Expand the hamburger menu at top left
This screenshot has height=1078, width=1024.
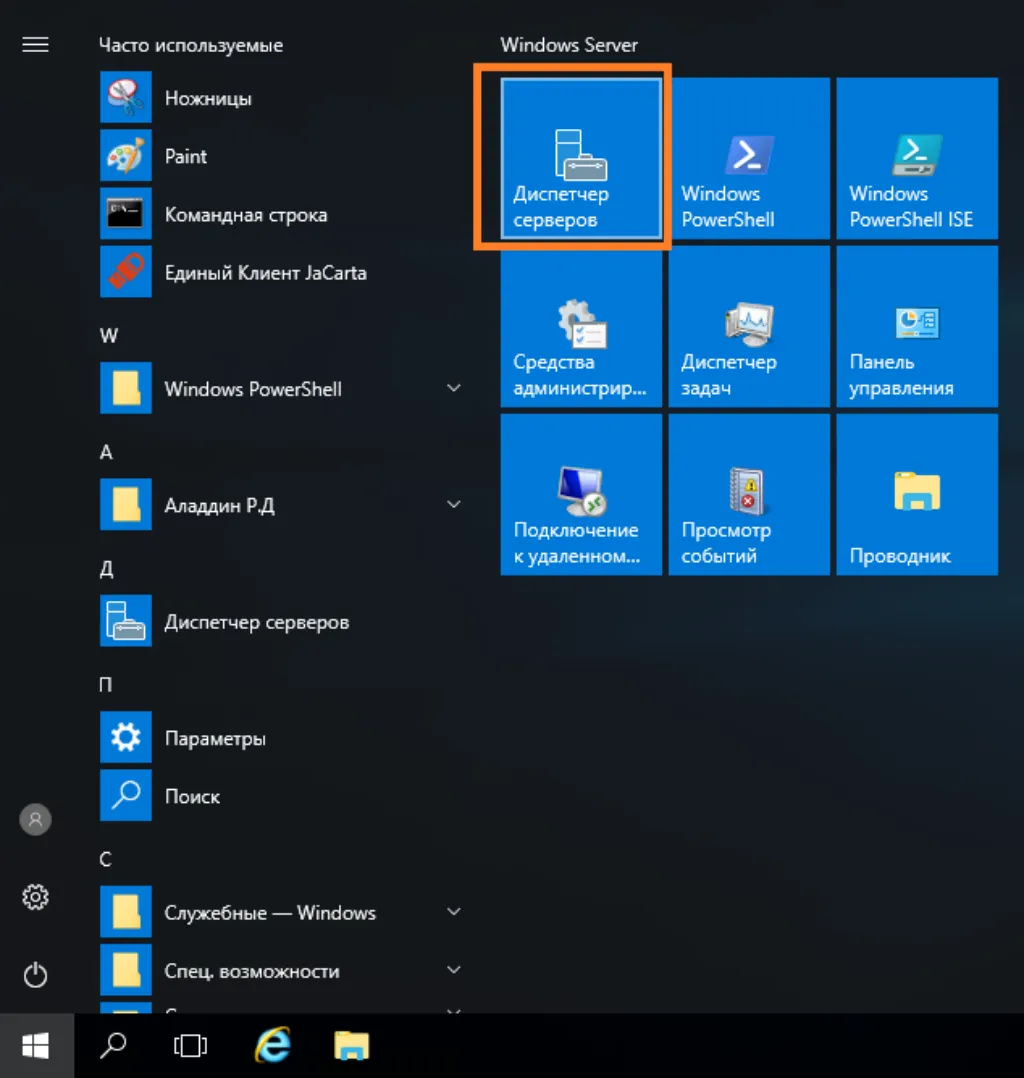tap(35, 45)
